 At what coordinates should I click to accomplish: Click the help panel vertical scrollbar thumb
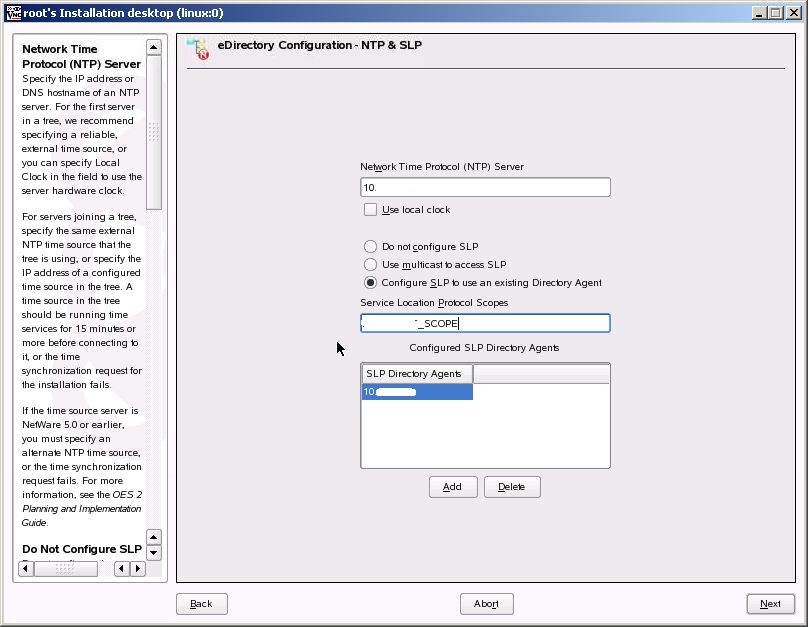point(154,132)
